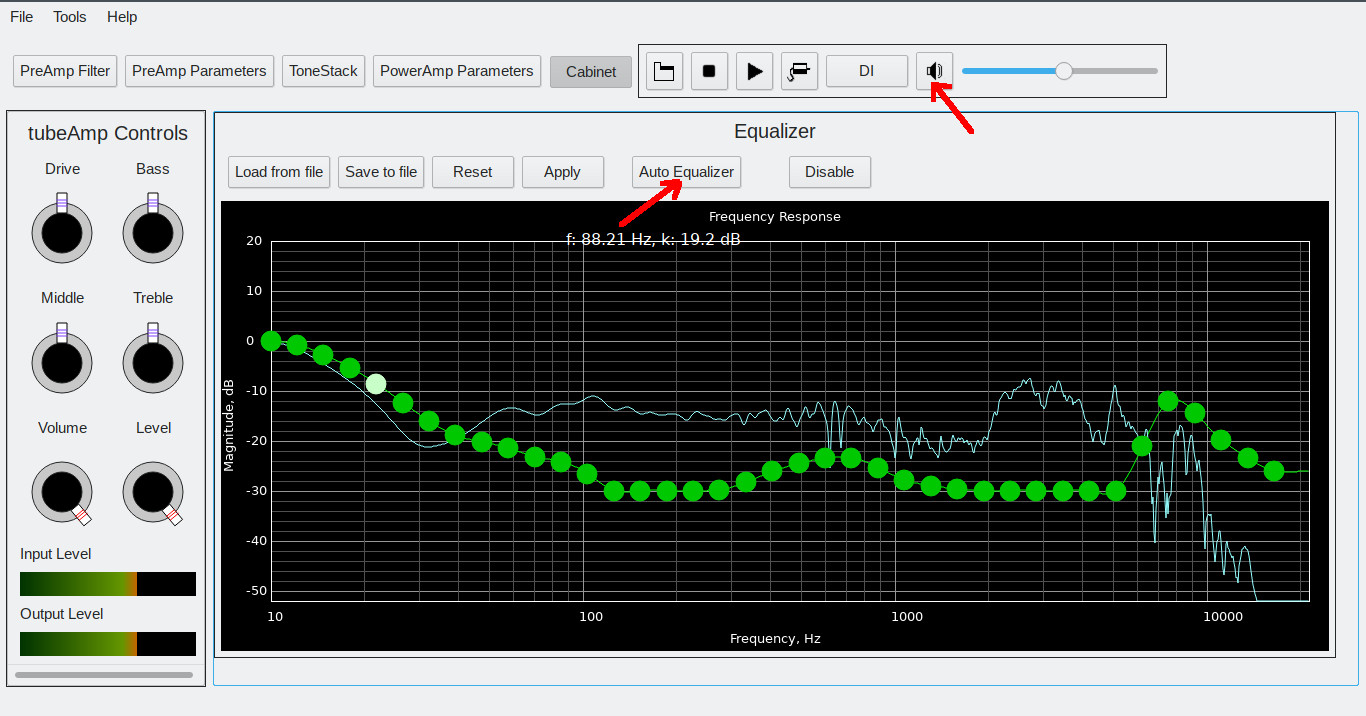Select the highlighted pale green equalizer point
Viewport: 1366px width, 716px height.
click(x=376, y=383)
